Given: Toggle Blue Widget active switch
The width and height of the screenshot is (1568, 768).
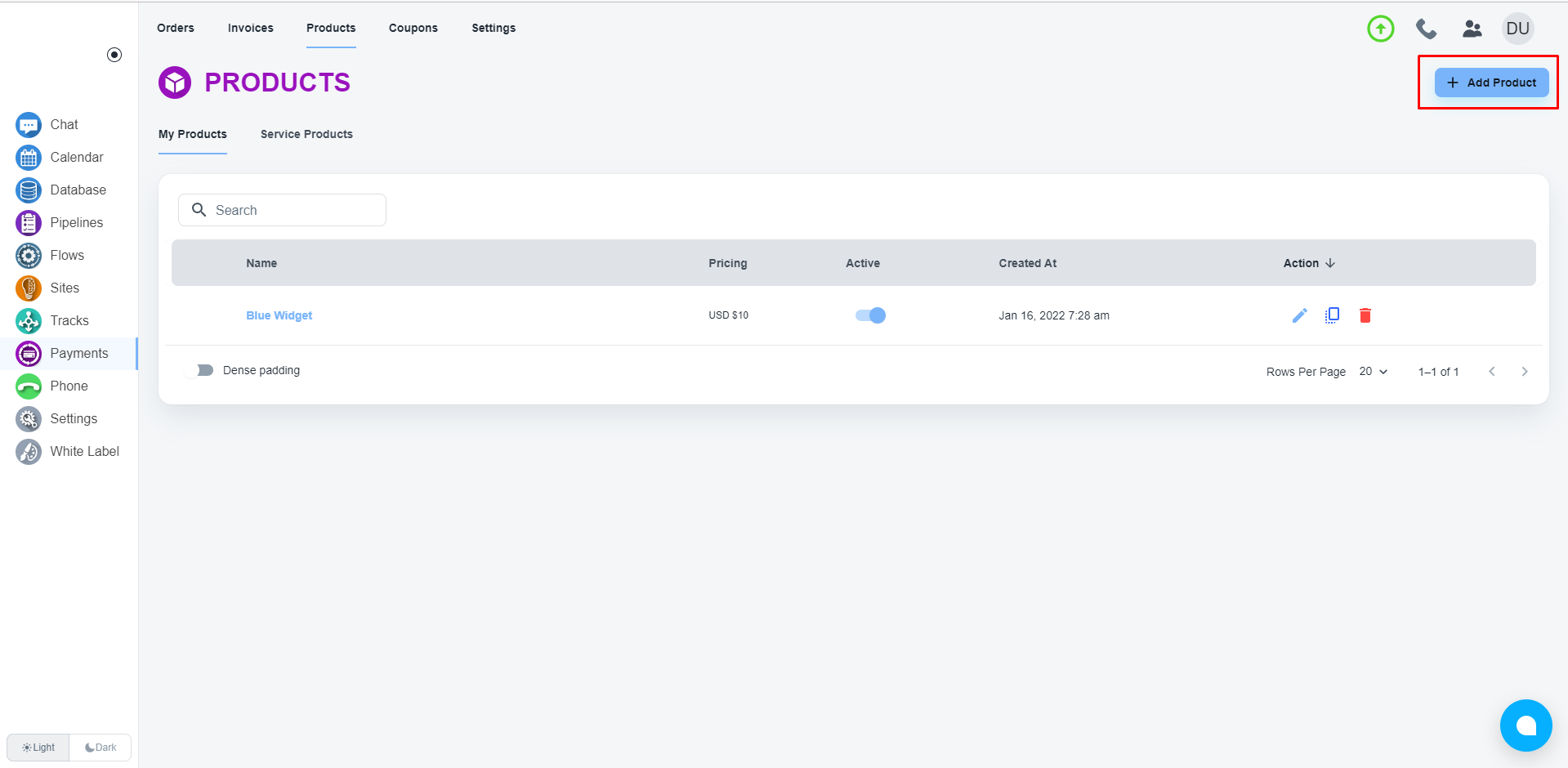Looking at the screenshot, I should pyautogui.click(x=870, y=315).
